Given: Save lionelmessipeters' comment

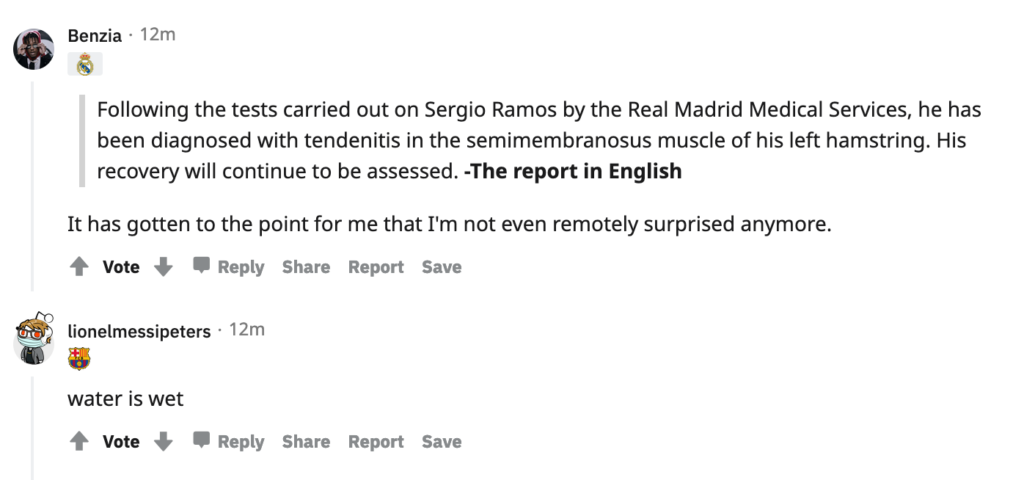Looking at the screenshot, I should coord(441,442).
